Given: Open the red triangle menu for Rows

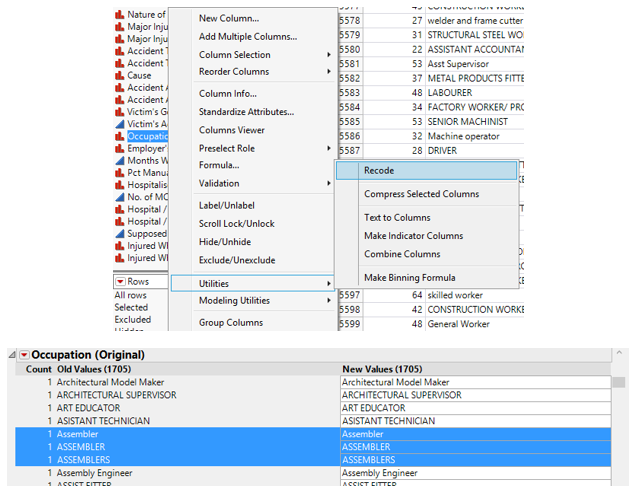Looking at the screenshot, I should [x=119, y=282].
